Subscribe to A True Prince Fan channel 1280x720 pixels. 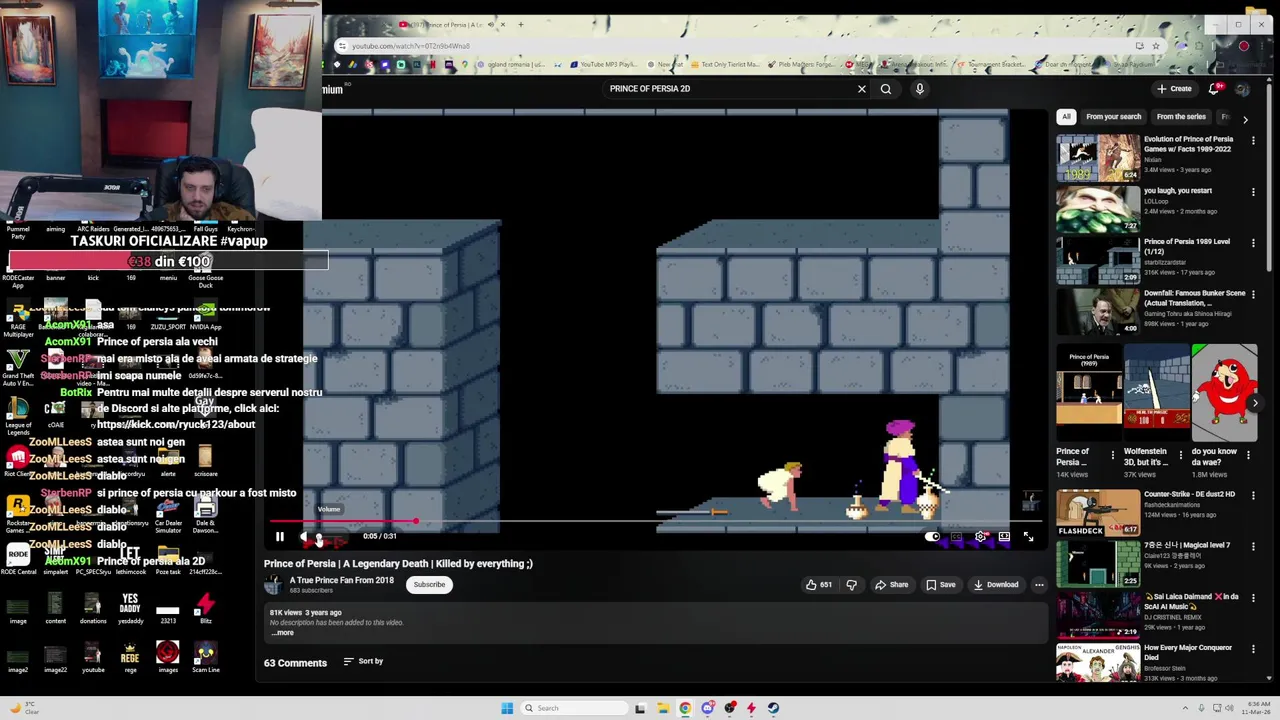click(429, 585)
